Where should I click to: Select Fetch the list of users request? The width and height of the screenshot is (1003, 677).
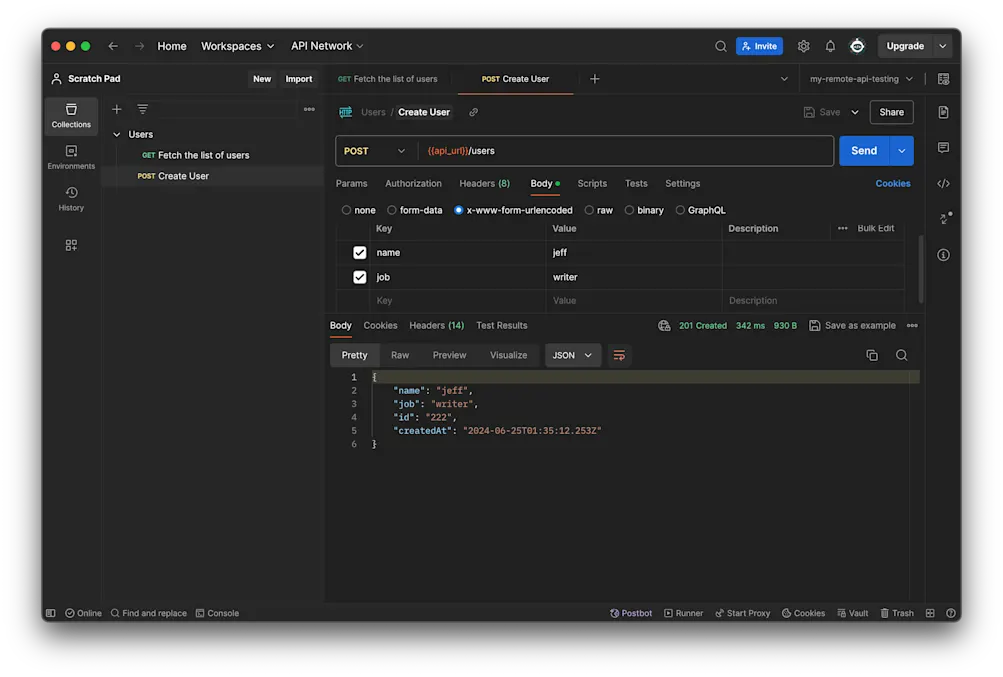(x=203, y=155)
